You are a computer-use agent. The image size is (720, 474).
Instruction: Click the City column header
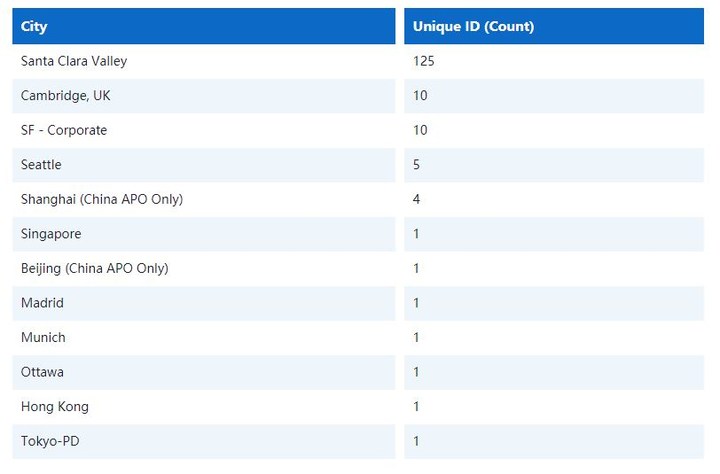coord(203,26)
